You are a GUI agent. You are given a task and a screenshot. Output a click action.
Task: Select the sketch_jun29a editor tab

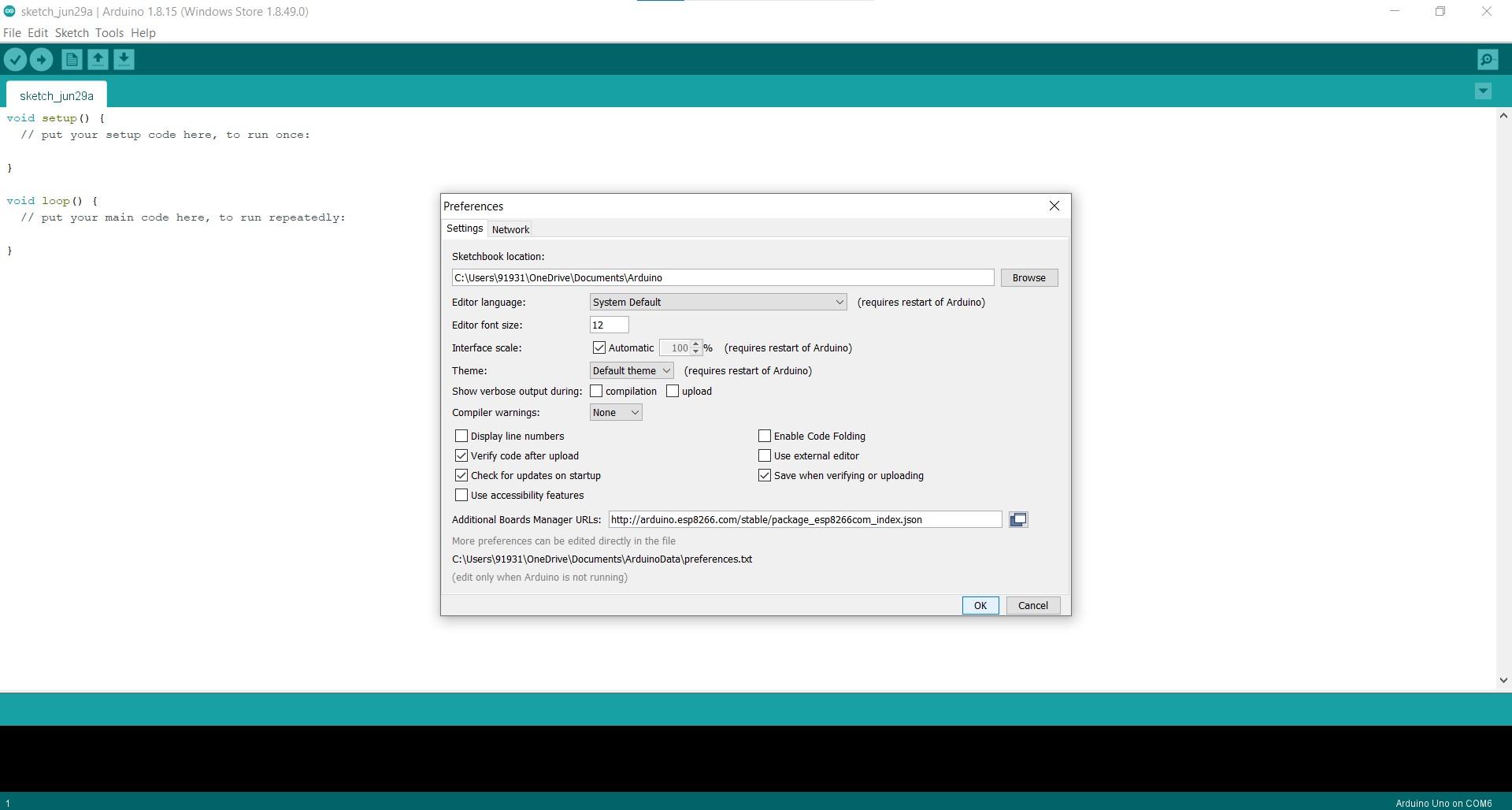pyautogui.click(x=57, y=95)
